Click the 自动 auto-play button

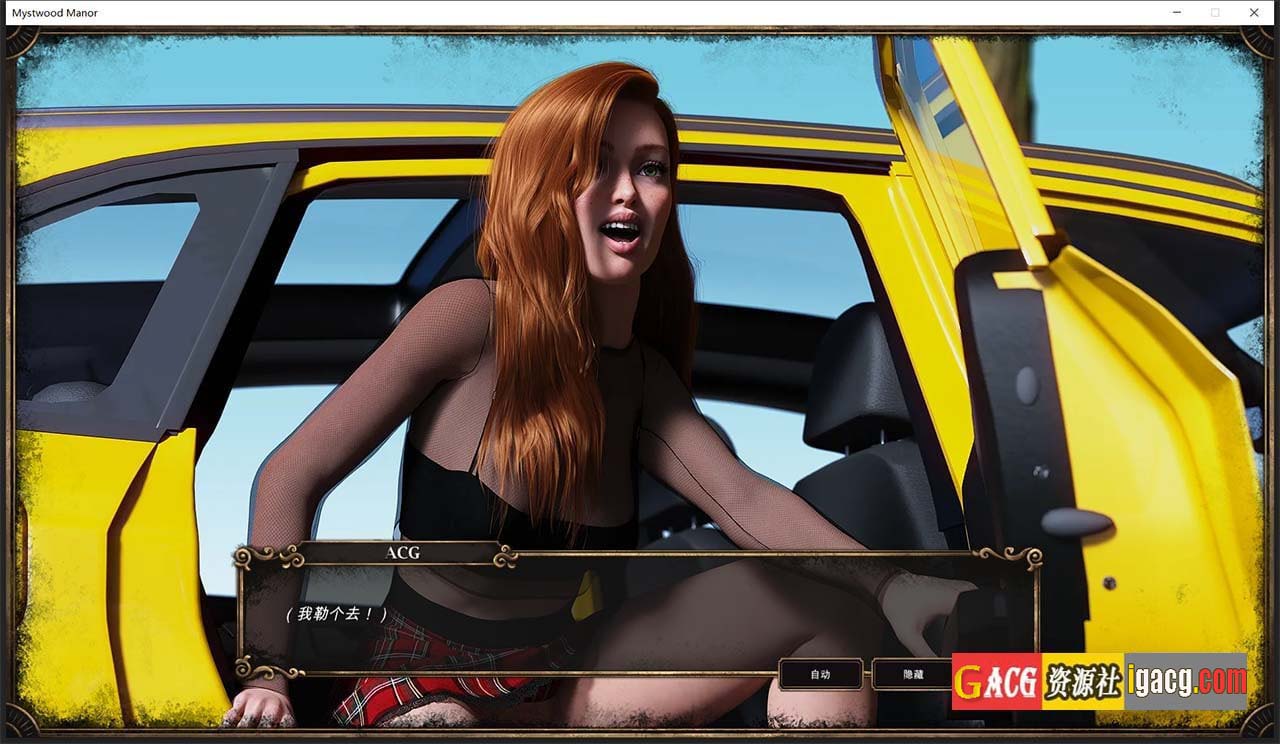(820, 675)
